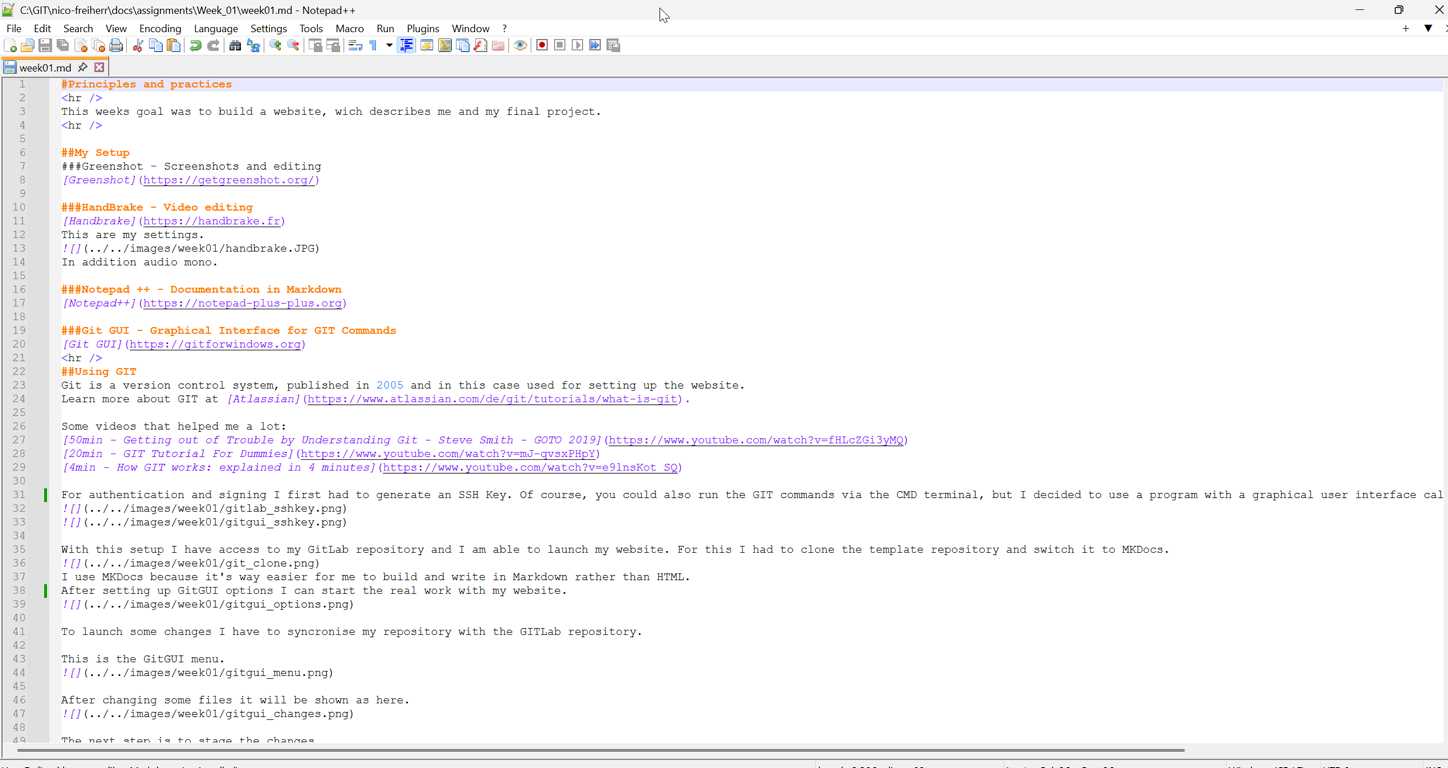The width and height of the screenshot is (1448, 768).
Task: Print the document using the printer icon
Action: (x=117, y=45)
